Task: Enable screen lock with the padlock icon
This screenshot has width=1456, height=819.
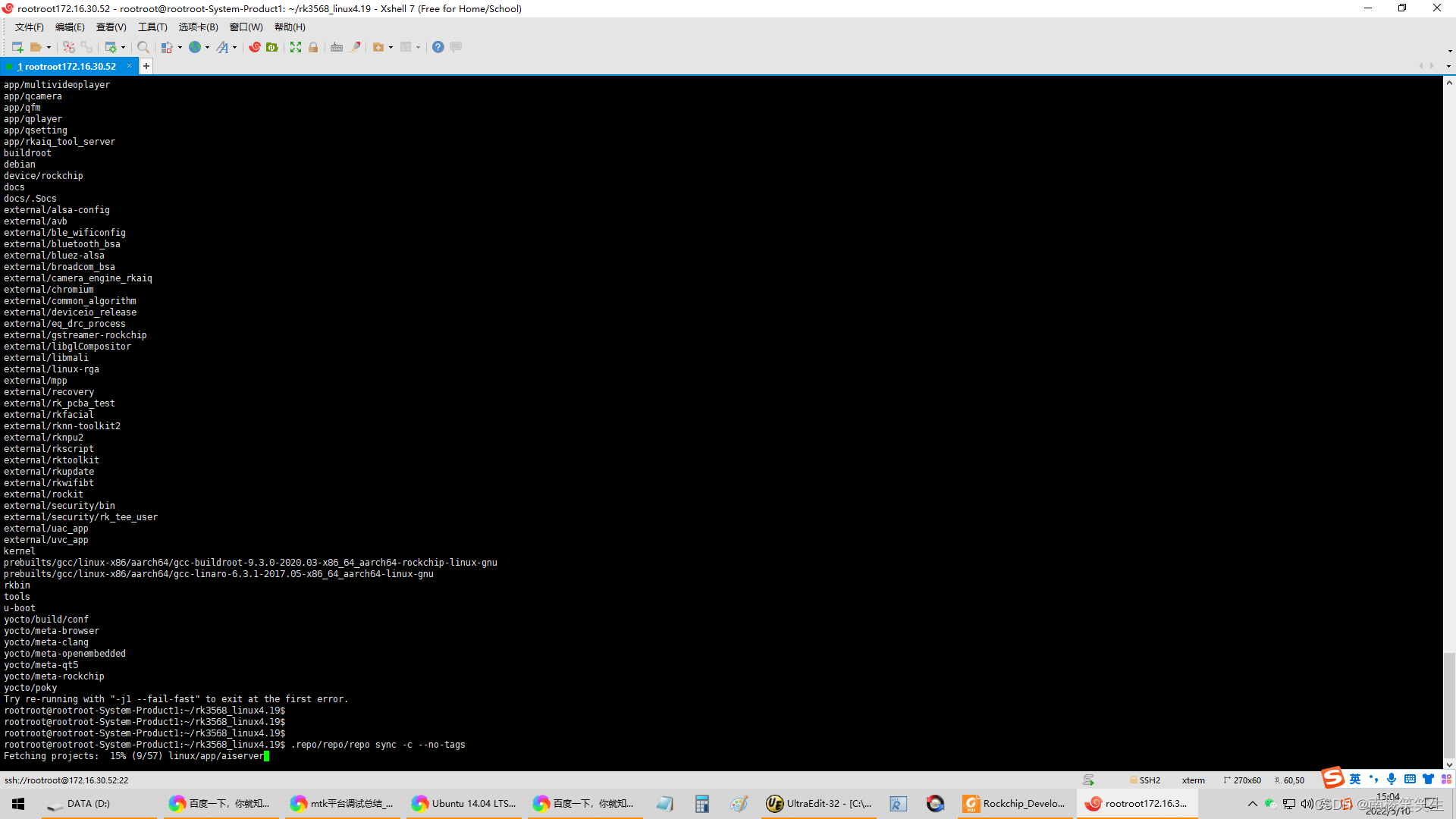Action: pos(314,47)
